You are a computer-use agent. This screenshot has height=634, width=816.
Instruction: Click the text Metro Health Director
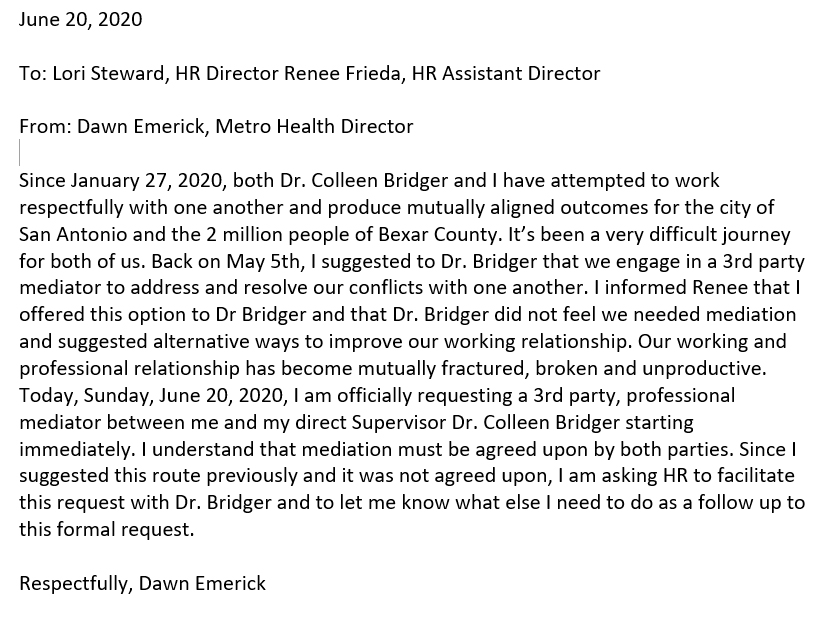pyautogui.click(x=314, y=126)
